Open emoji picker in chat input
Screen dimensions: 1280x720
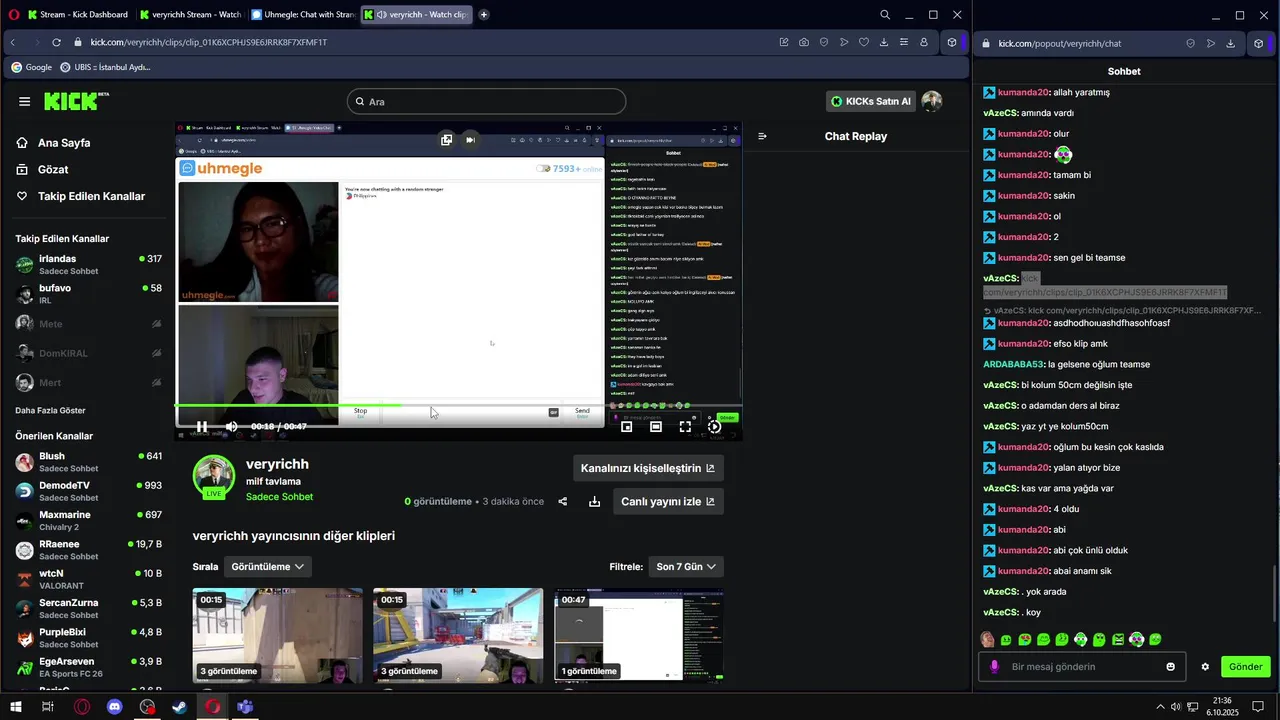coord(1171,667)
